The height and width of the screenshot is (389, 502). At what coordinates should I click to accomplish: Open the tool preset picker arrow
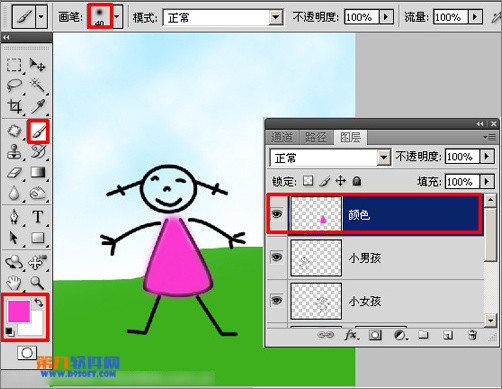point(41,16)
